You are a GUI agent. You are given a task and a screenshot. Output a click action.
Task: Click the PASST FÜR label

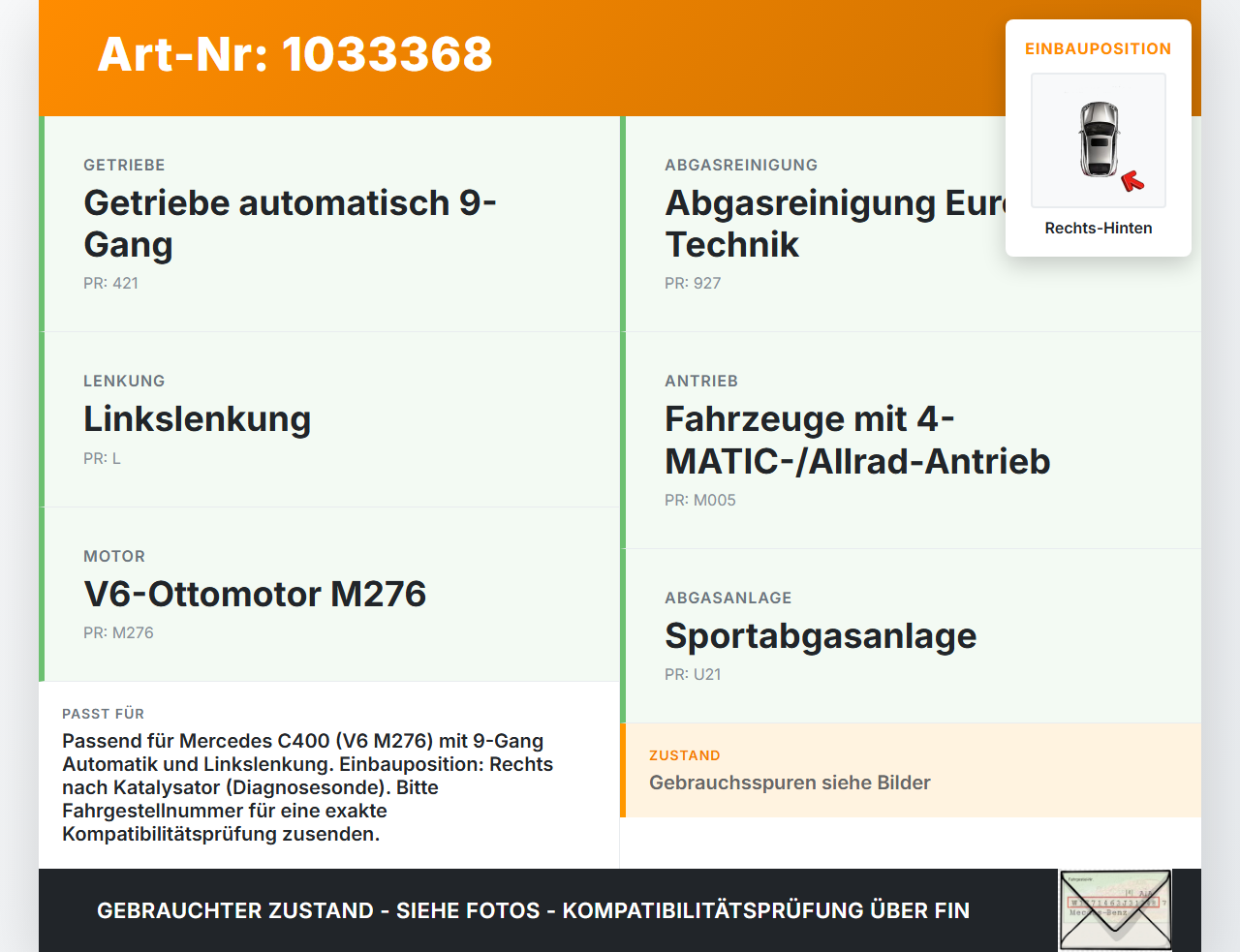coord(103,714)
